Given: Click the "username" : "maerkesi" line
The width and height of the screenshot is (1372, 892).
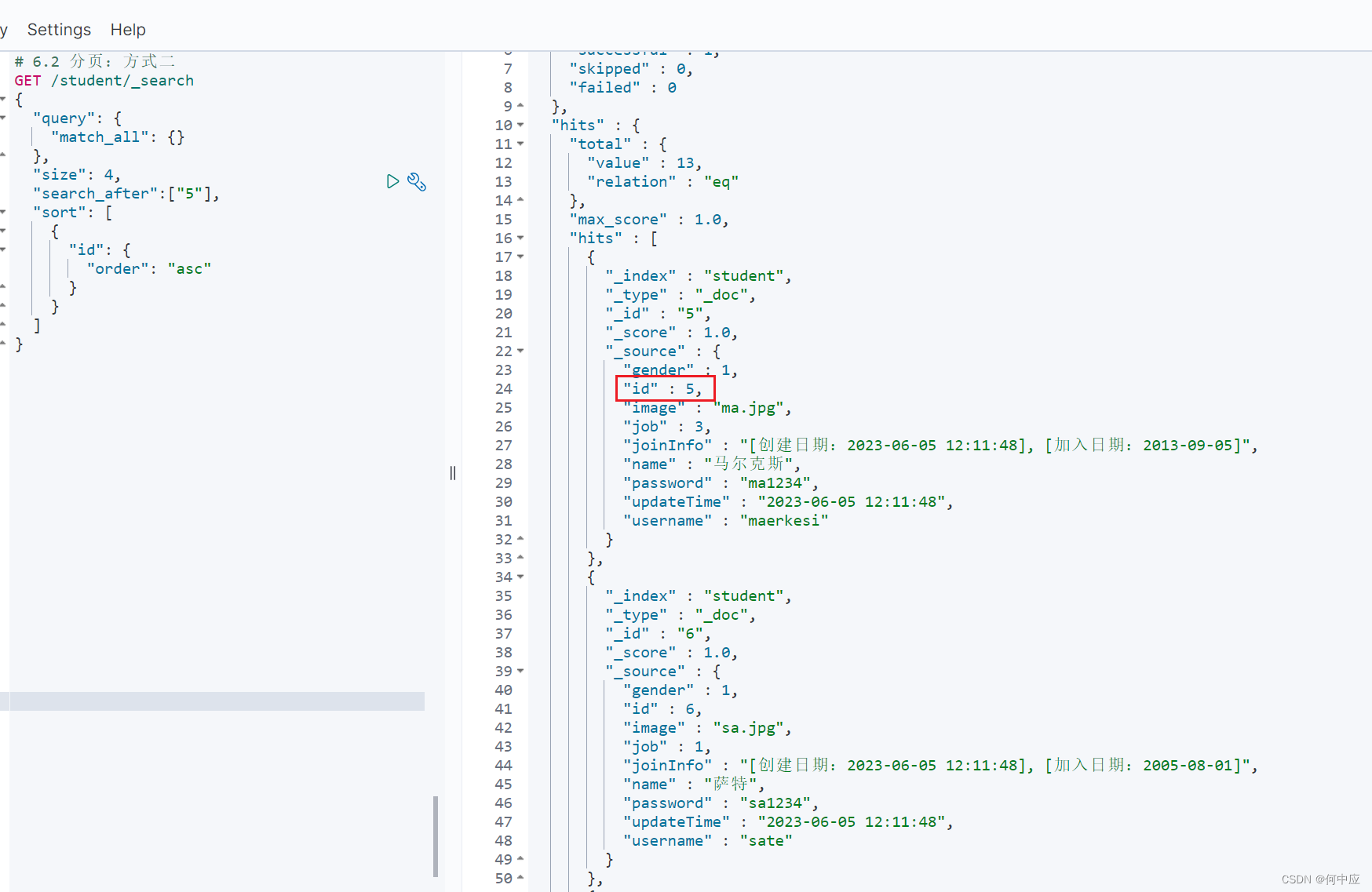Looking at the screenshot, I should 726,521.
